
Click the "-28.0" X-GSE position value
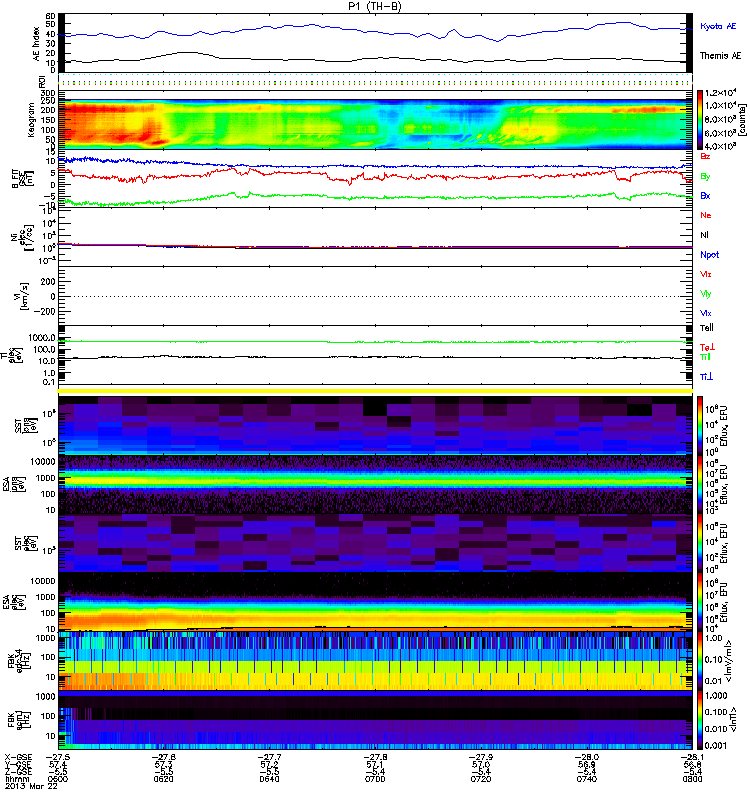click(587, 758)
